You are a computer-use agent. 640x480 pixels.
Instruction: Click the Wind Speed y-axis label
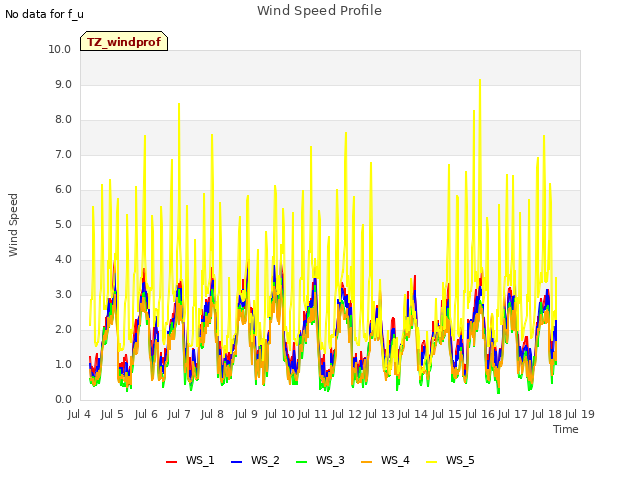13,225
